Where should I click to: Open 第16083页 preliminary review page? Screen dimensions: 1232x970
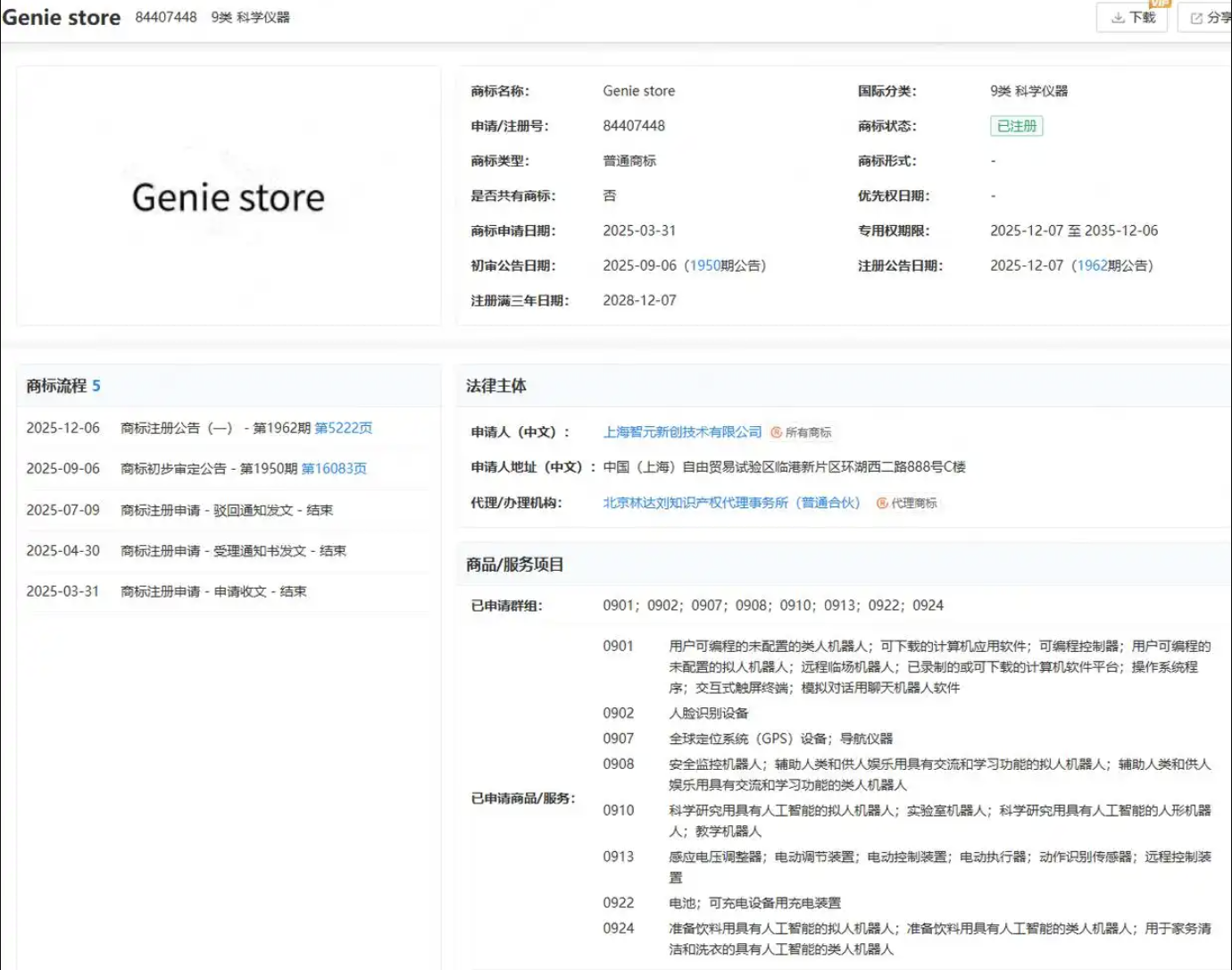pyautogui.click(x=334, y=468)
